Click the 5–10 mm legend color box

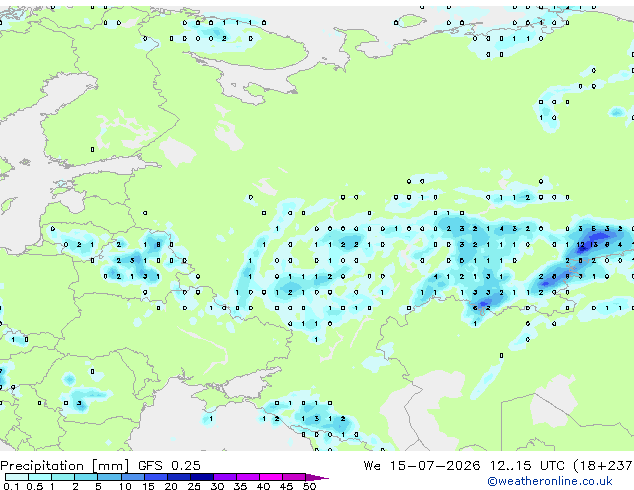click(109, 477)
